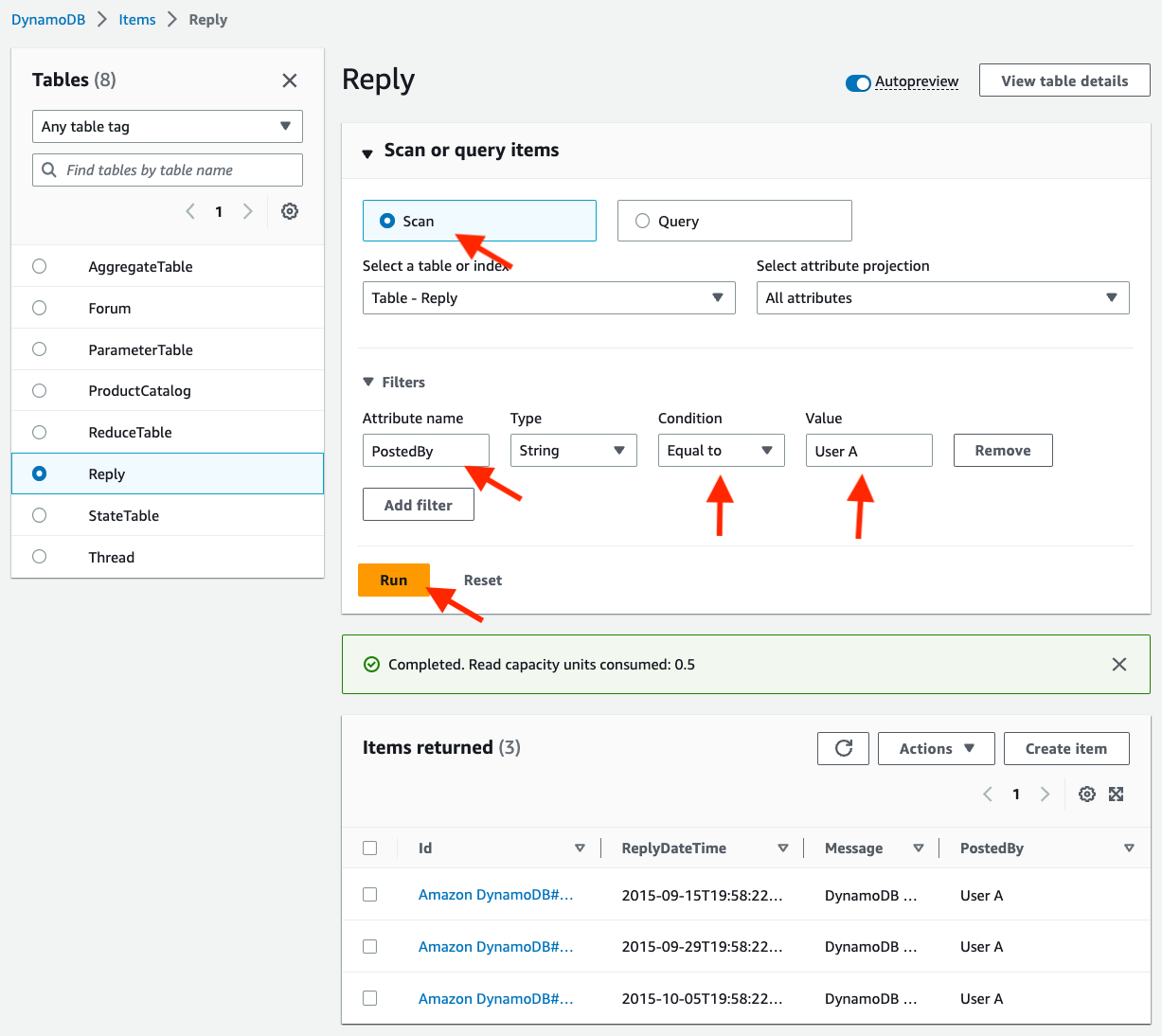The image size is (1162, 1036).
Task: Open the Any table tag dropdown
Action: coord(168,126)
